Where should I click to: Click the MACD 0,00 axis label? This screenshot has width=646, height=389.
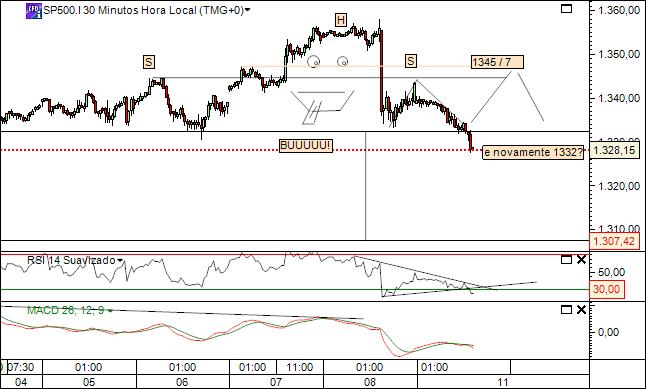click(x=608, y=332)
